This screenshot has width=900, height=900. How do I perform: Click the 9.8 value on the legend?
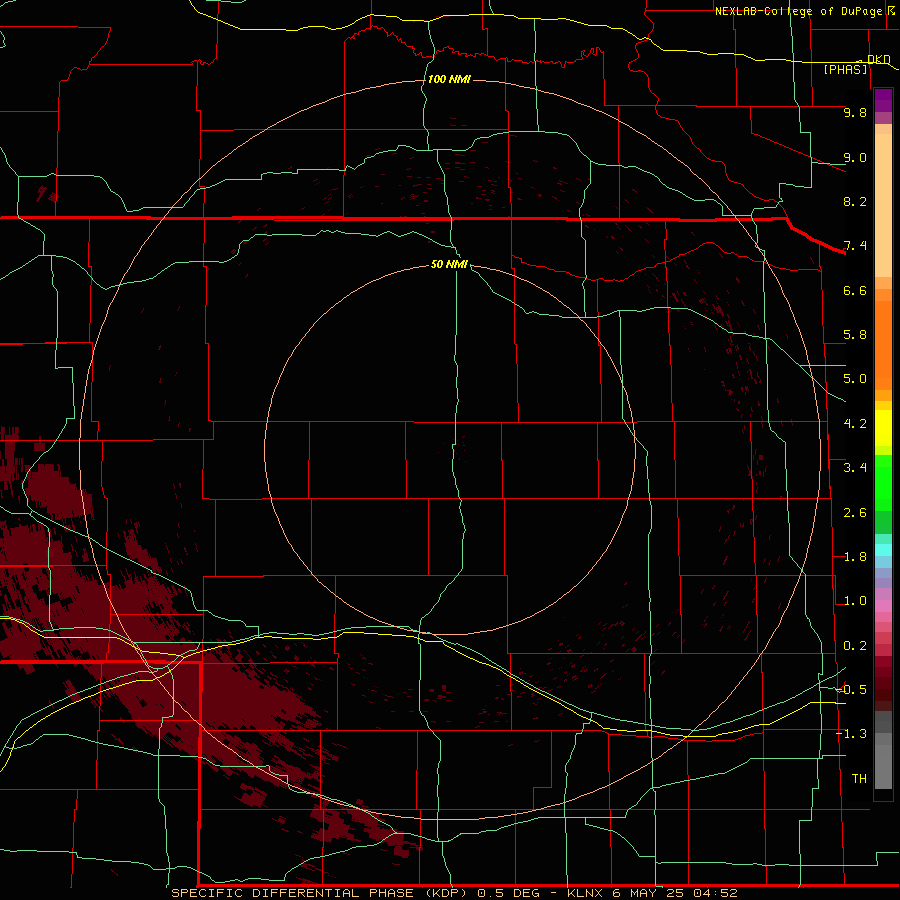(x=855, y=112)
